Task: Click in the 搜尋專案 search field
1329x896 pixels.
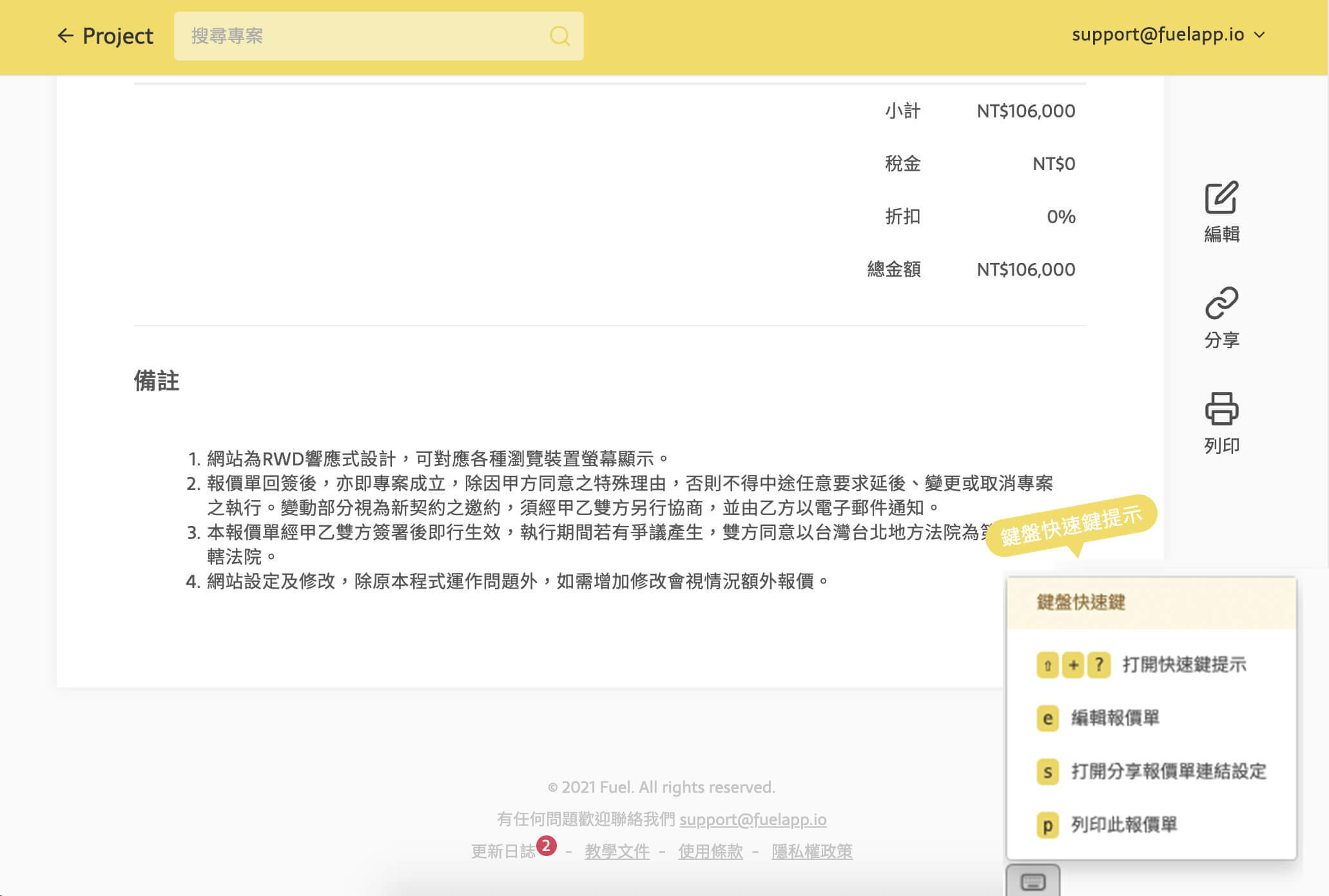Action: (x=361, y=36)
